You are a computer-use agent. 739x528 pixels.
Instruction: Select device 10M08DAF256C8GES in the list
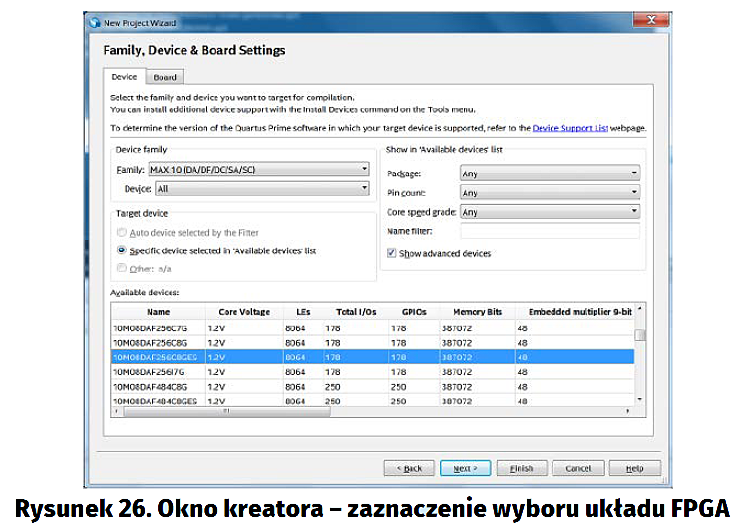click(156, 356)
